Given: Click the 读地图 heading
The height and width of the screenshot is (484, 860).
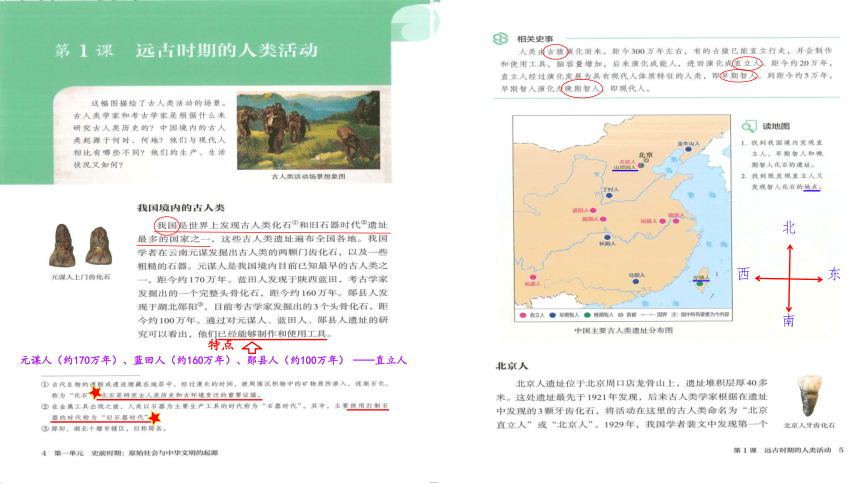Looking at the screenshot, I should (776, 126).
